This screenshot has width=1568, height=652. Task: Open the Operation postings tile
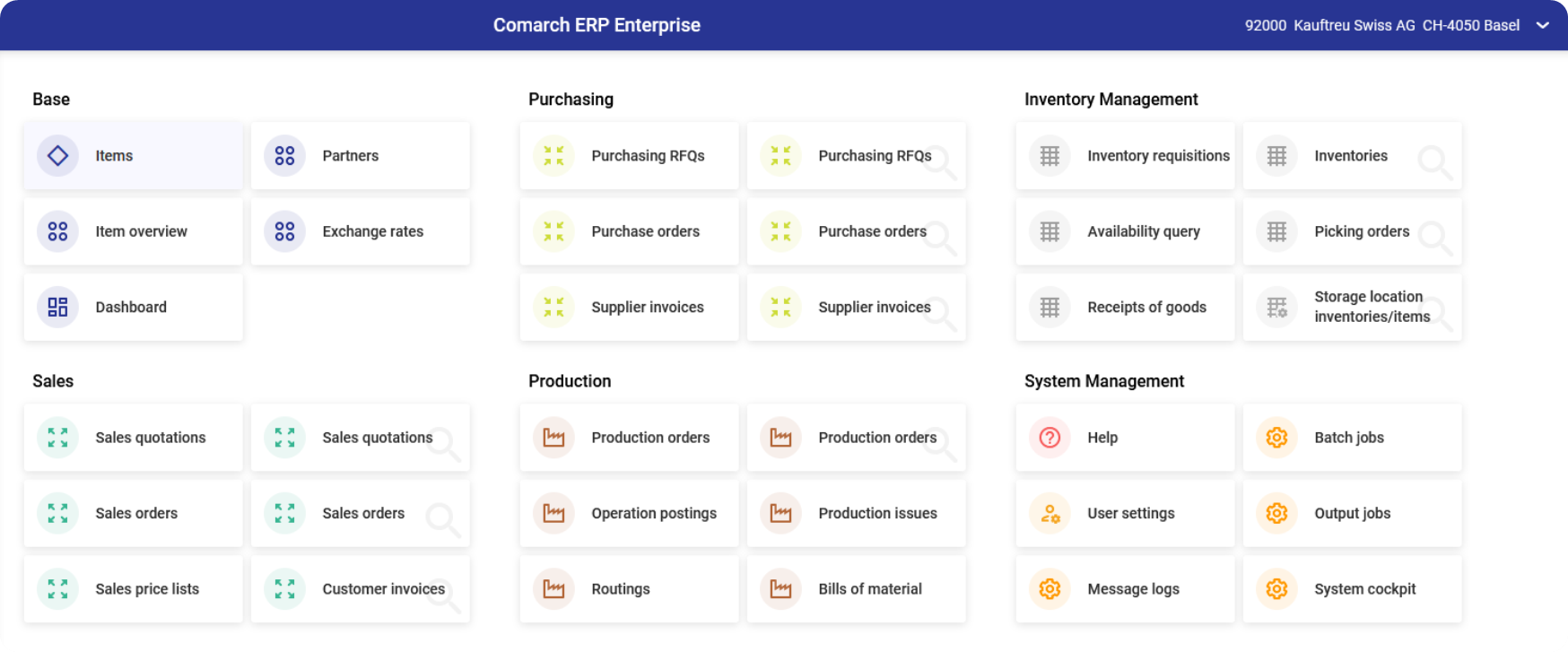630,514
